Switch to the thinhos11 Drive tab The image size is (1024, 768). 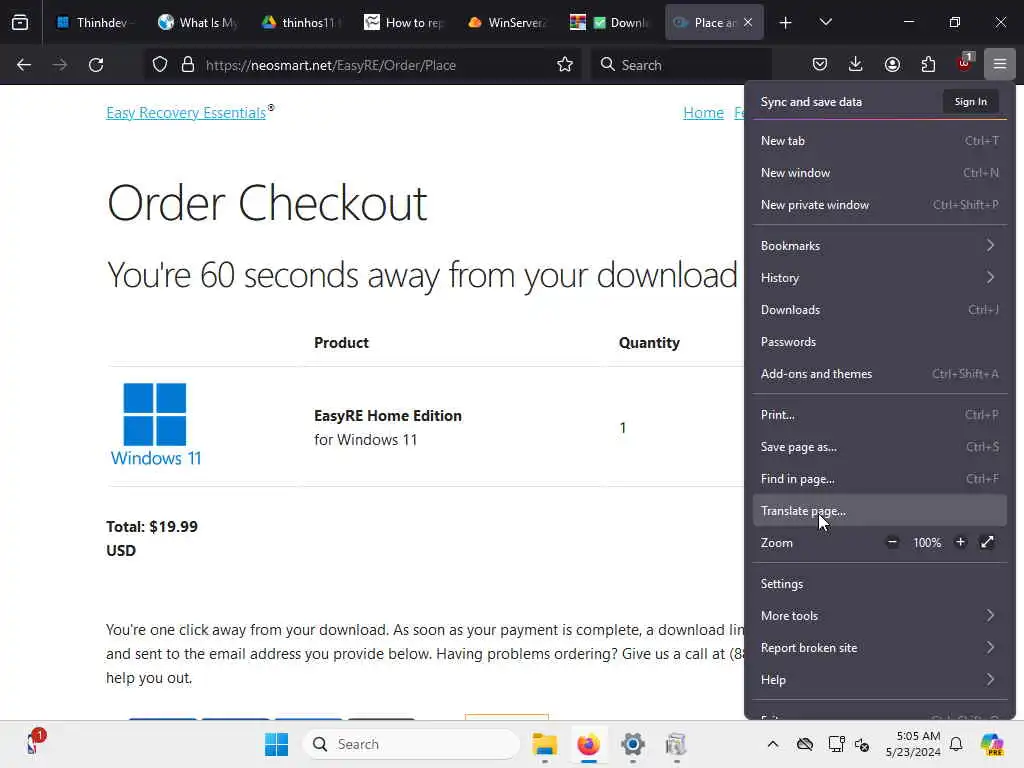click(x=300, y=22)
